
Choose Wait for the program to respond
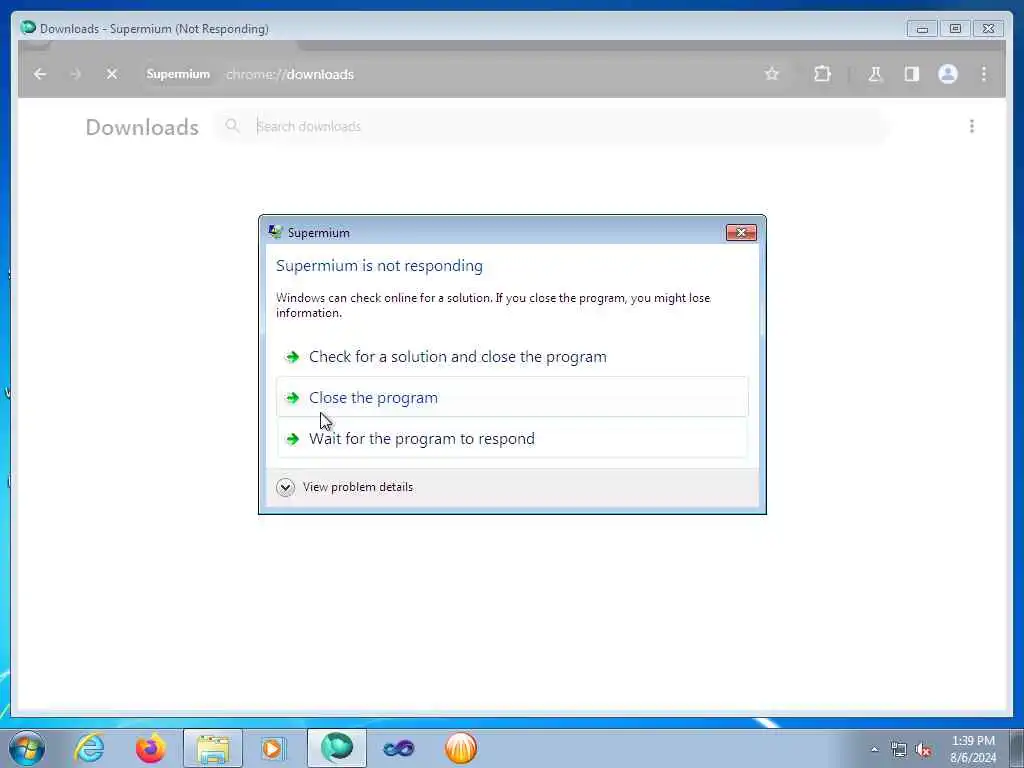pyautogui.click(x=512, y=438)
